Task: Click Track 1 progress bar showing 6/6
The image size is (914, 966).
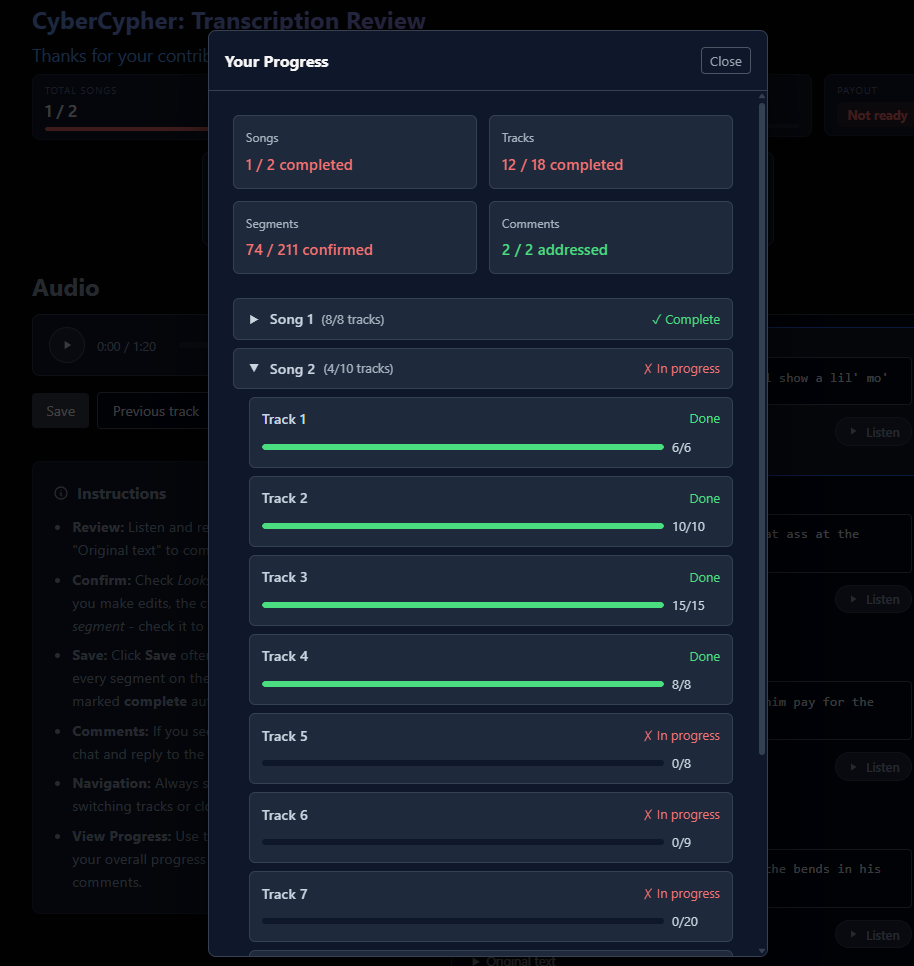Action: pyautogui.click(x=463, y=447)
